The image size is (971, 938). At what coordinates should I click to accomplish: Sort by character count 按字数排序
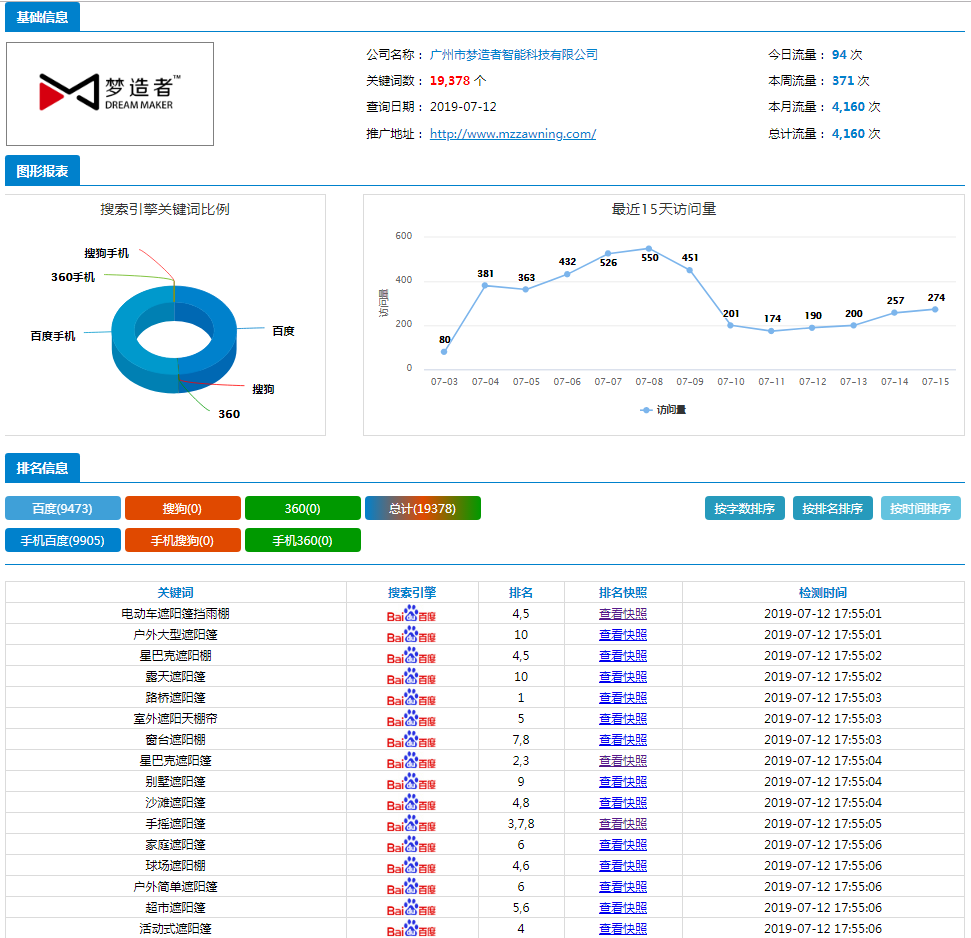pos(744,508)
